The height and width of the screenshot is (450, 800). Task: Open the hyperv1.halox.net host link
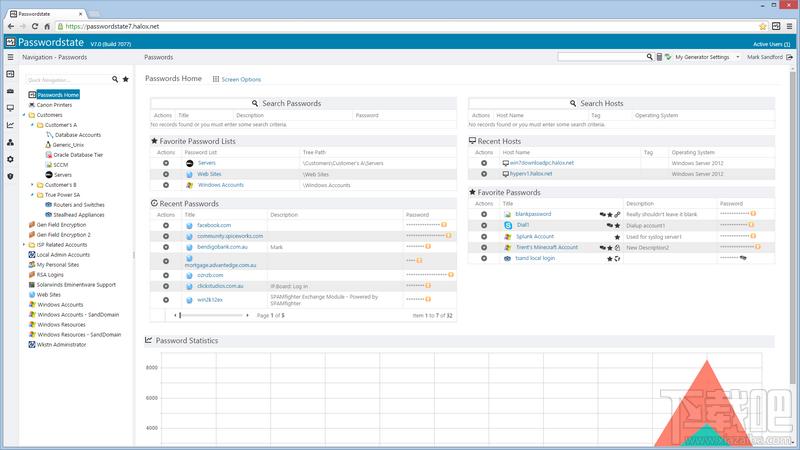click(x=531, y=174)
